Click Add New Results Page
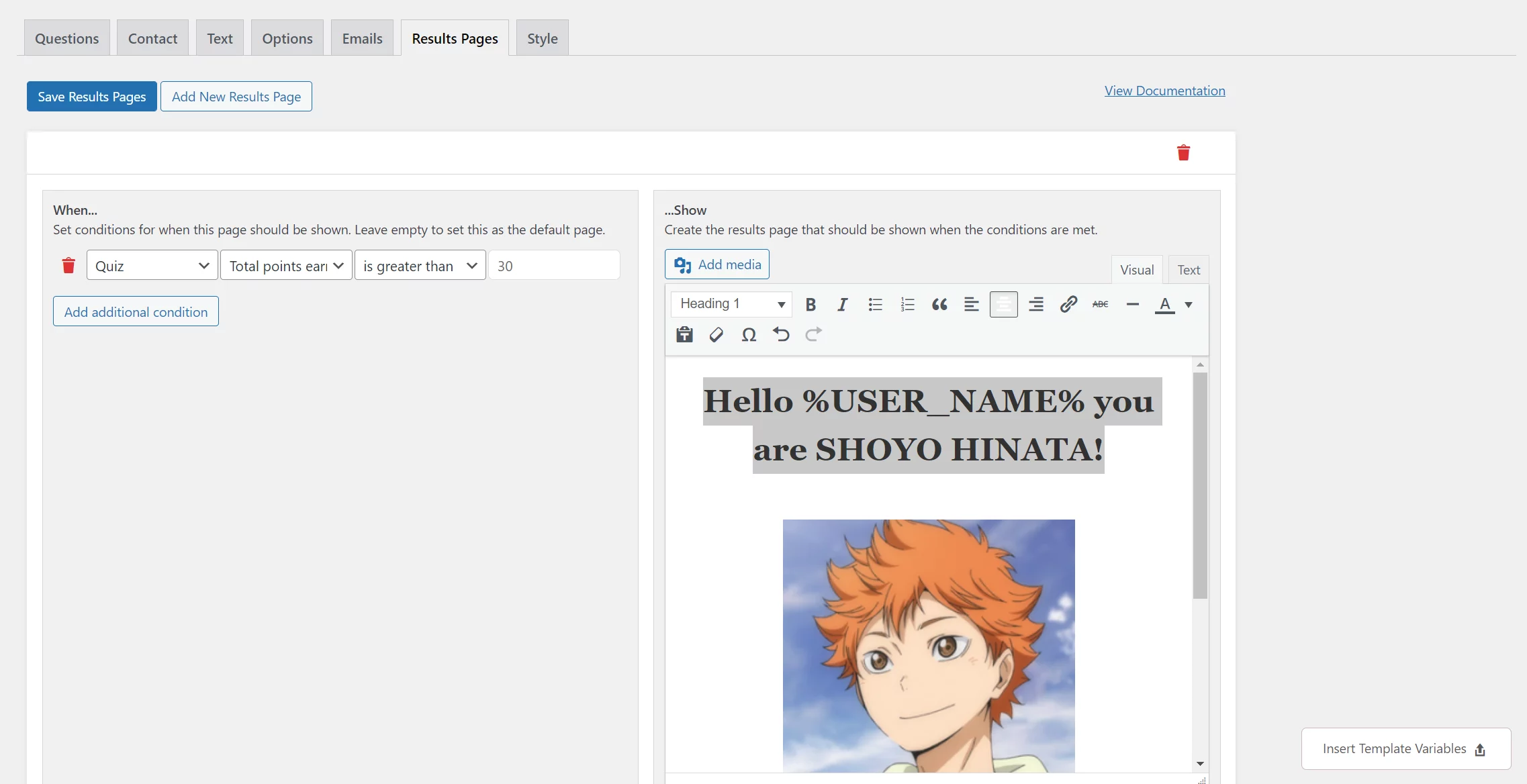The width and height of the screenshot is (1527, 784). point(236,96)
